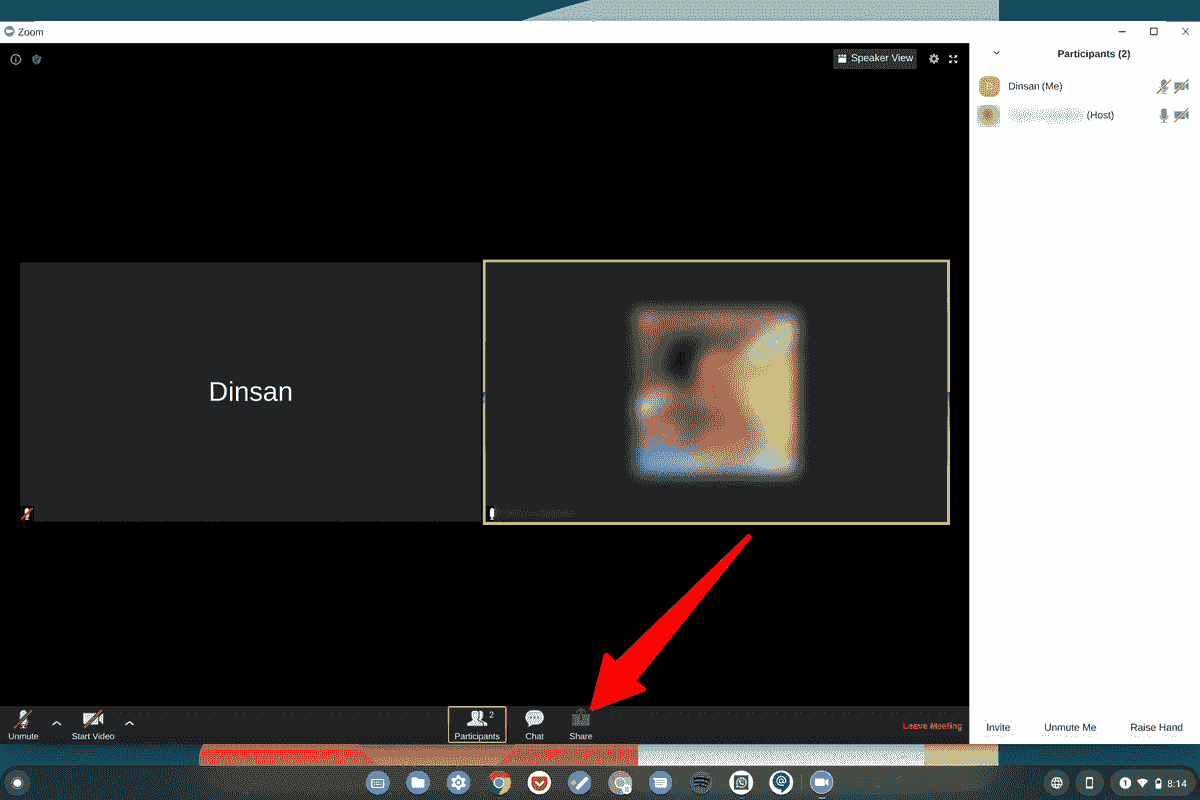The image size is (1200, 800).
Task: Open the Participants panel from the toolbar
Action: point(477,724)
